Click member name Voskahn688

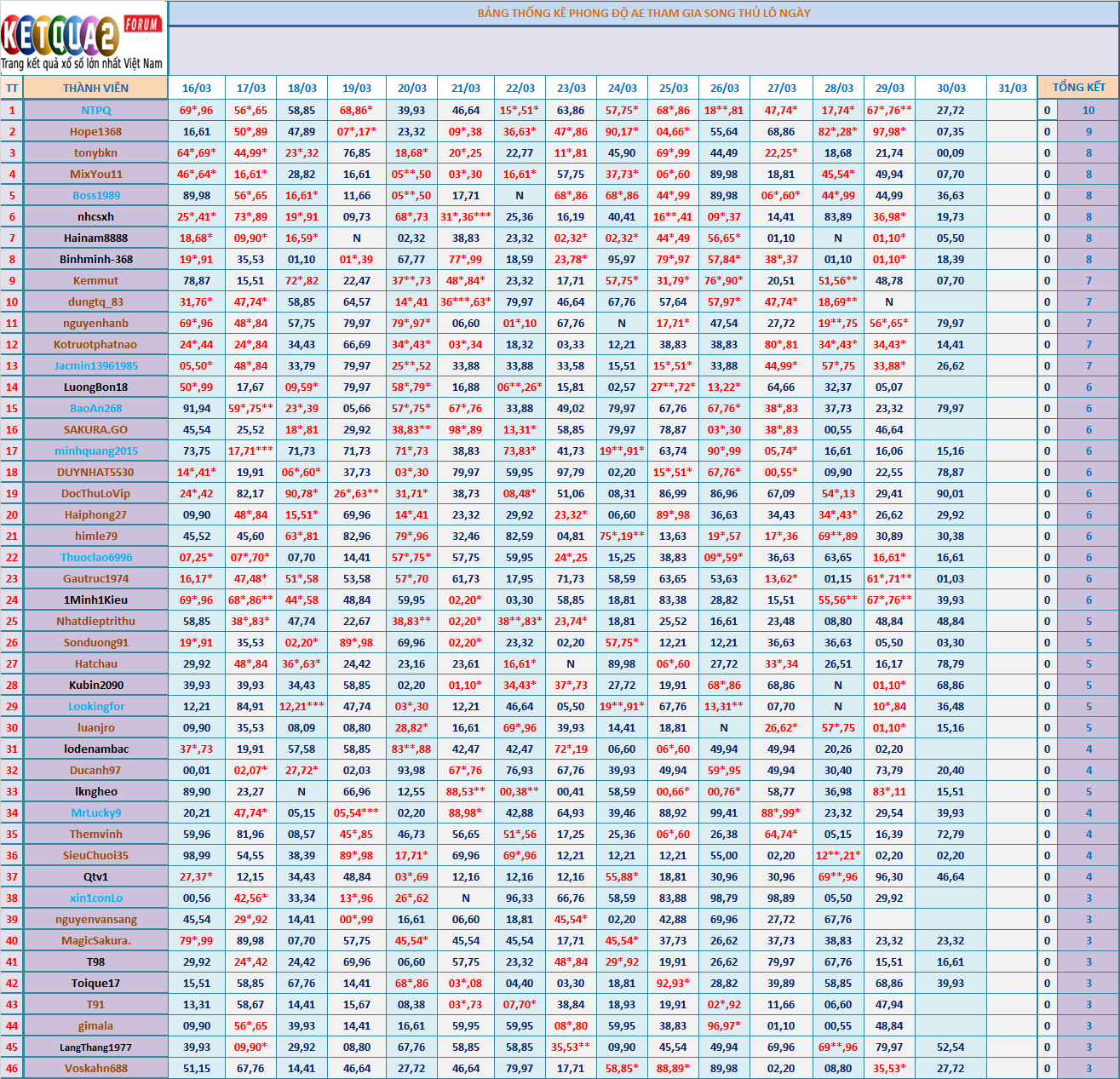[96, 1068]
